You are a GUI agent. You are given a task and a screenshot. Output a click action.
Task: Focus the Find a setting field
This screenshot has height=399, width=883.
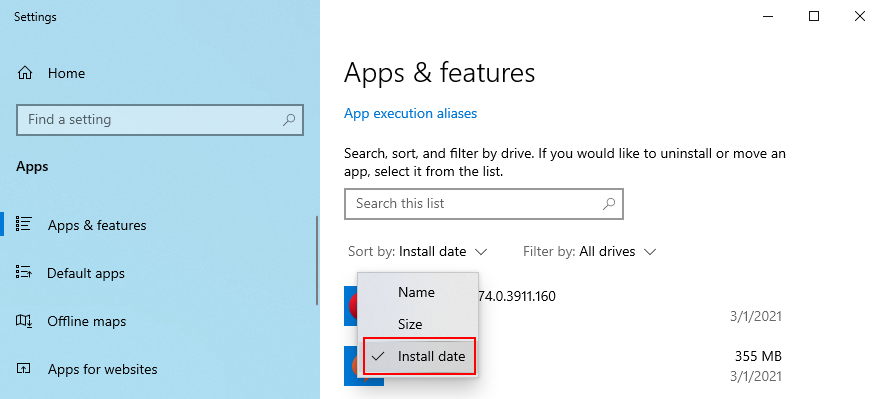[x=160, y=119]
